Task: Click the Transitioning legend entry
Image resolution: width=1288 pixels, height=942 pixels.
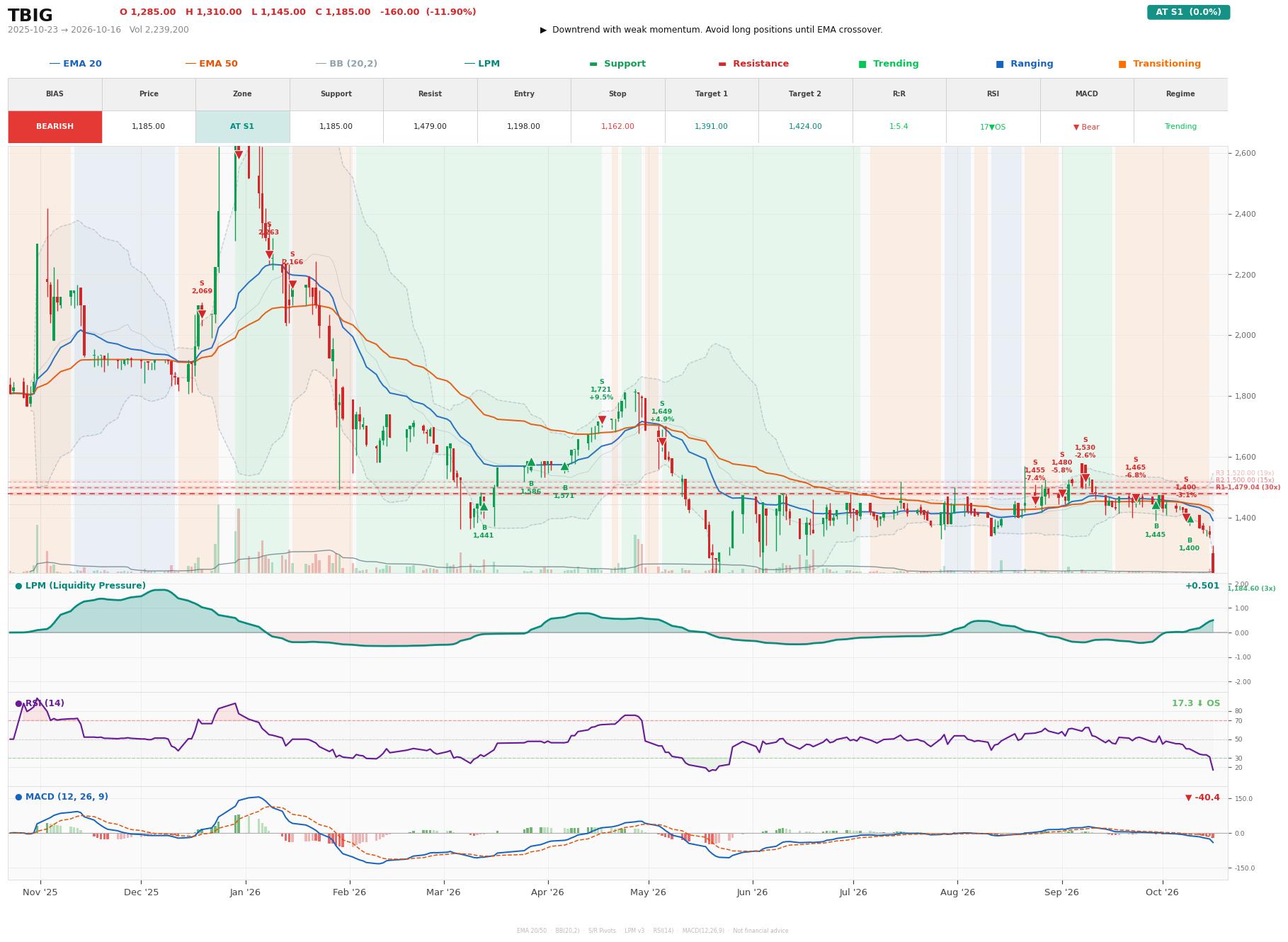Action: click(1159, 64)
